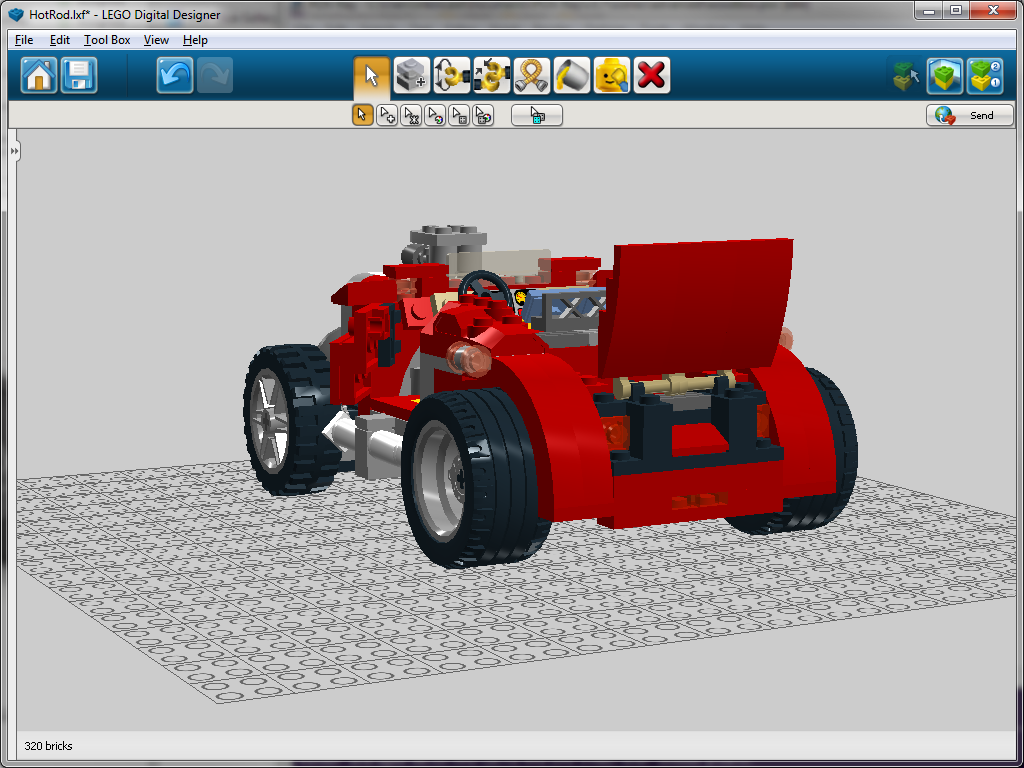This screenshot has width=1024, height=768.
Task: Open the Paint bucket tool
Action: tap(571, 75)
